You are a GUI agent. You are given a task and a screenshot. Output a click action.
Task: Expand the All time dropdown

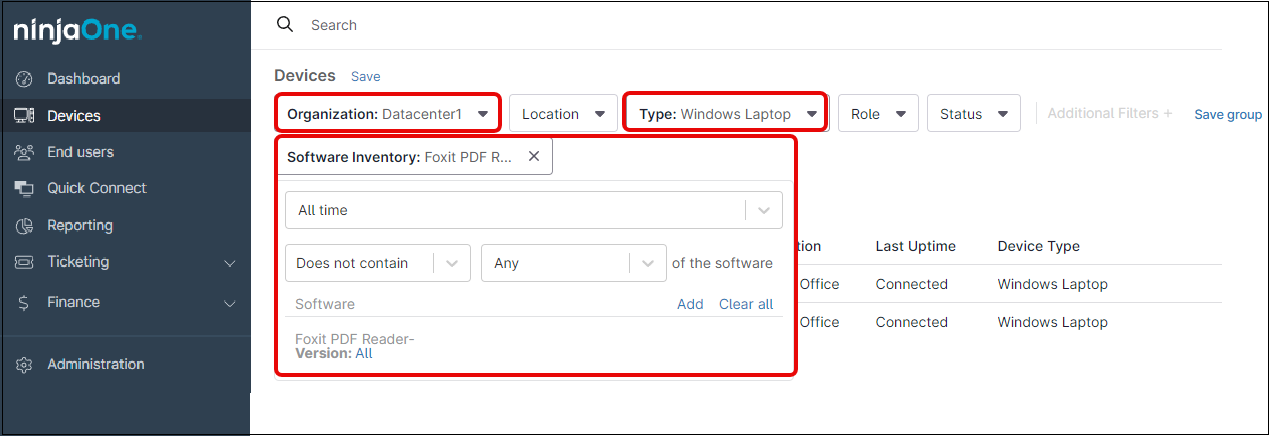click(764, 211)
